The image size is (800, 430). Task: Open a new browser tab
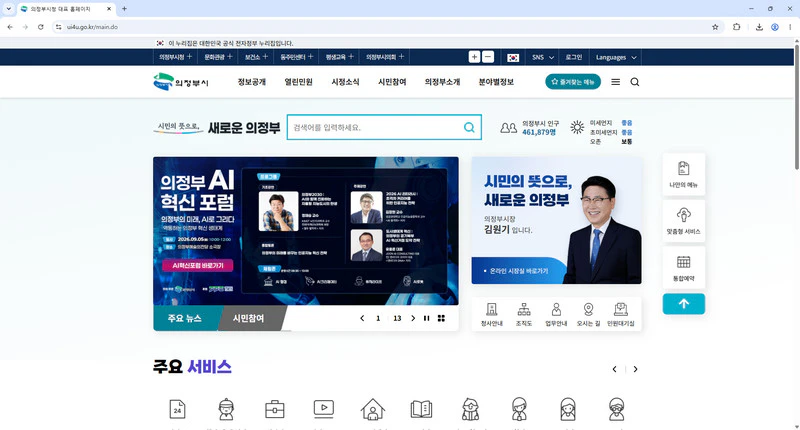pyautogui.click(x=124, y=9)
